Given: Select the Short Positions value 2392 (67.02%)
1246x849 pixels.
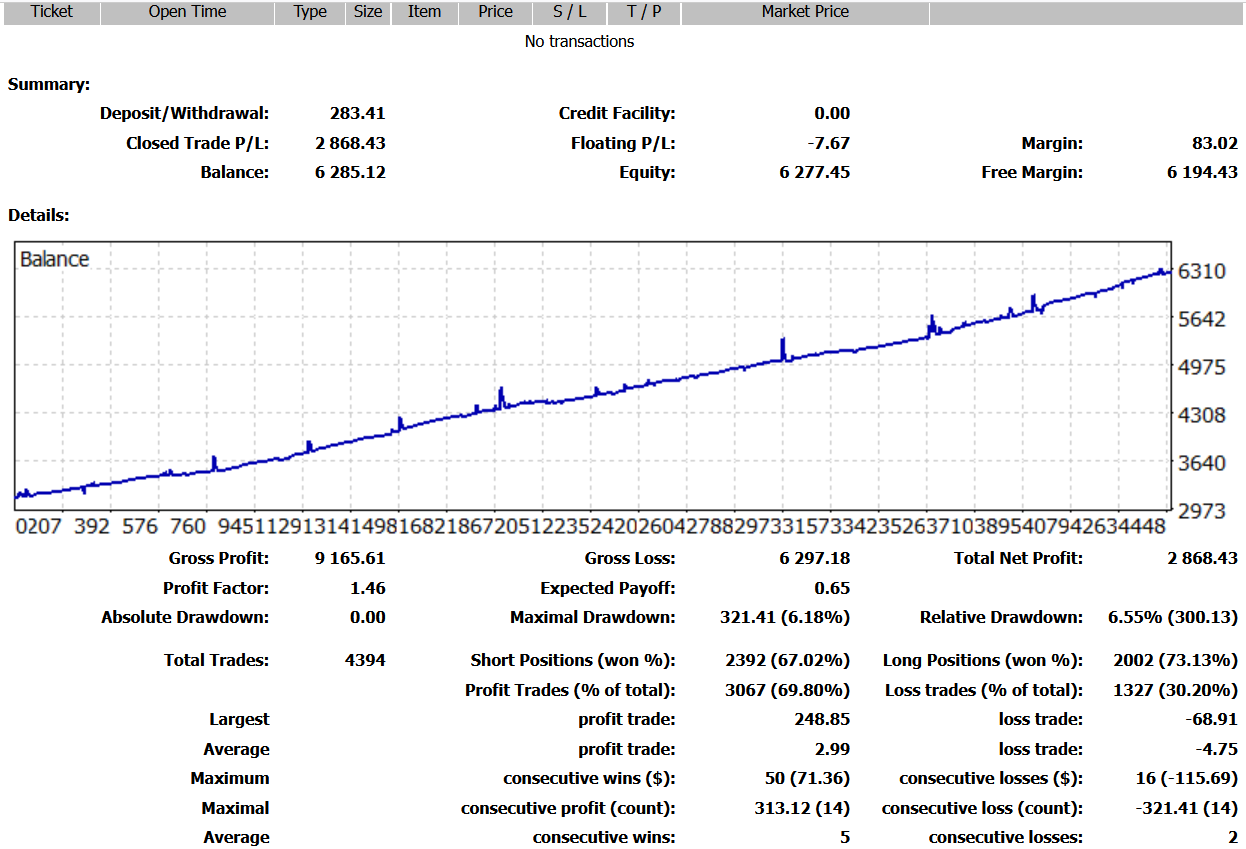Looking at the screenshot, I should click(788, 660).
